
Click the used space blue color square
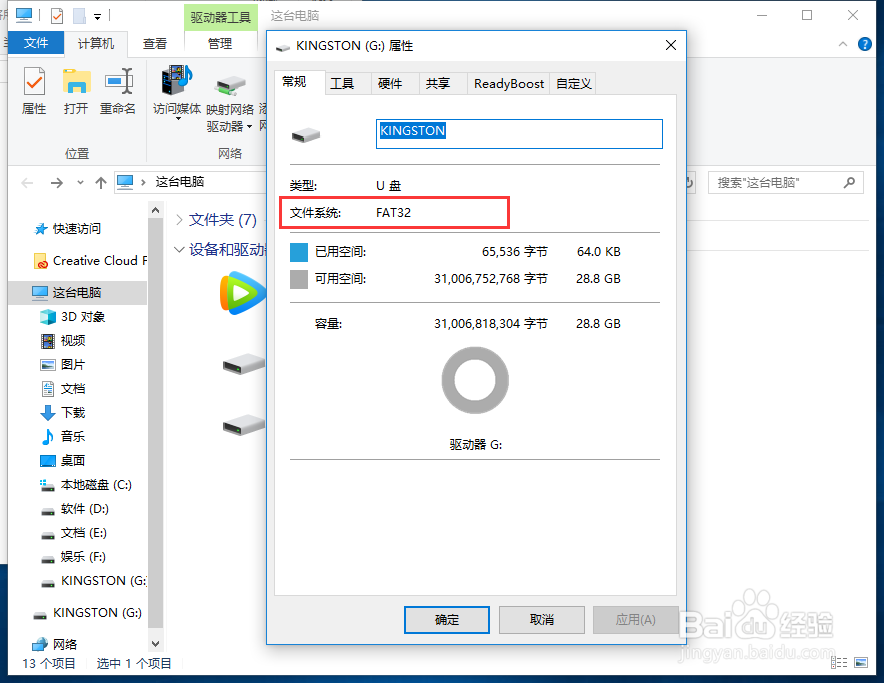pyautogui.click(x=299, y=252)
